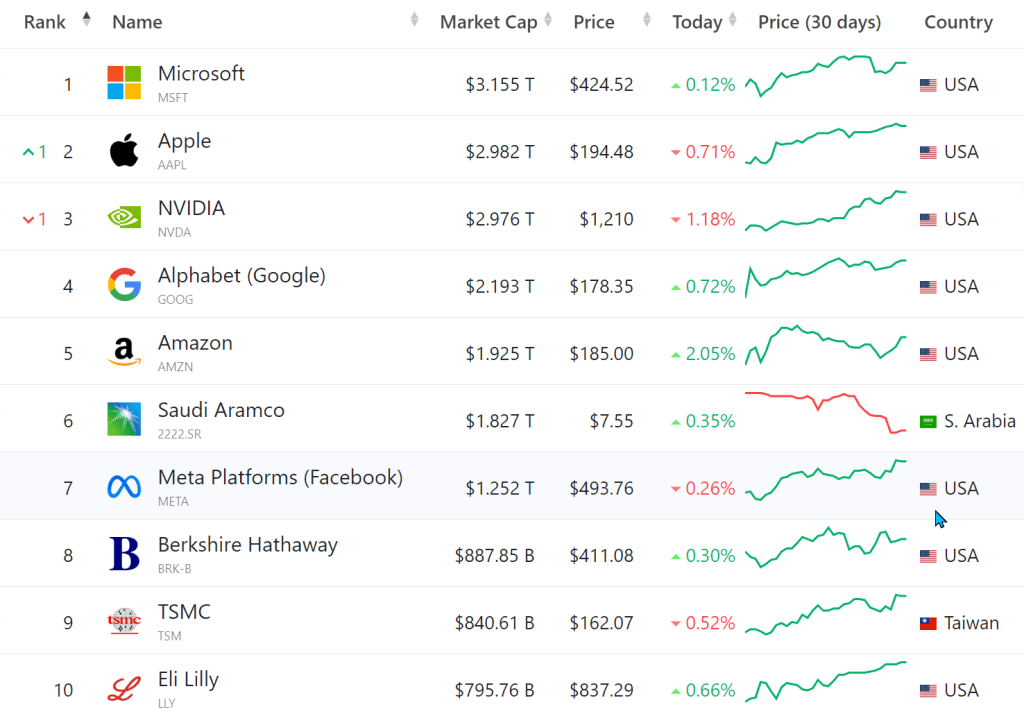
Task: Click the Apple logo icon
Action: pos(124,151)
